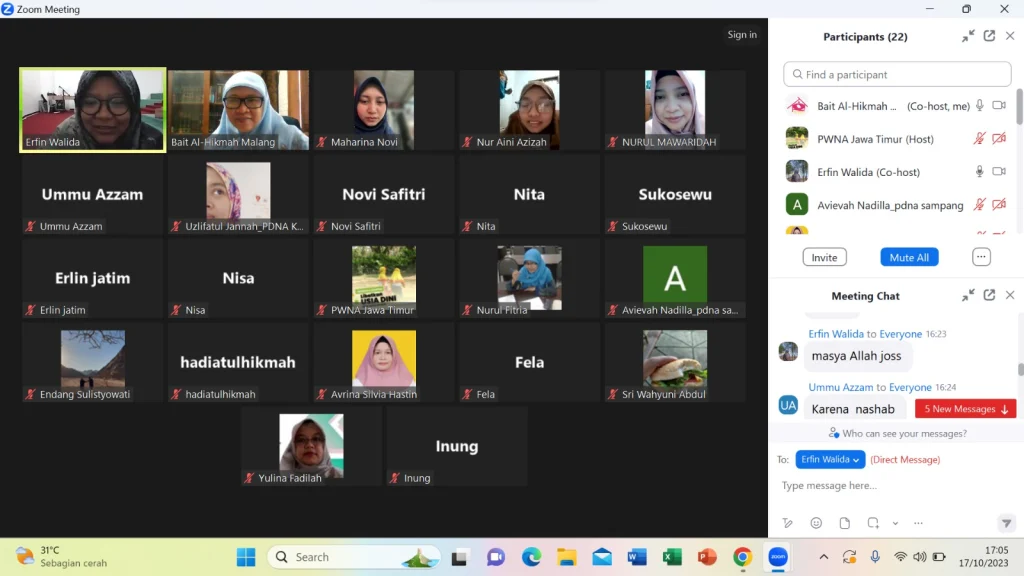Expand screenshot options chevron in chat
The image size is (1024, 576).
(x=895, y=523)
